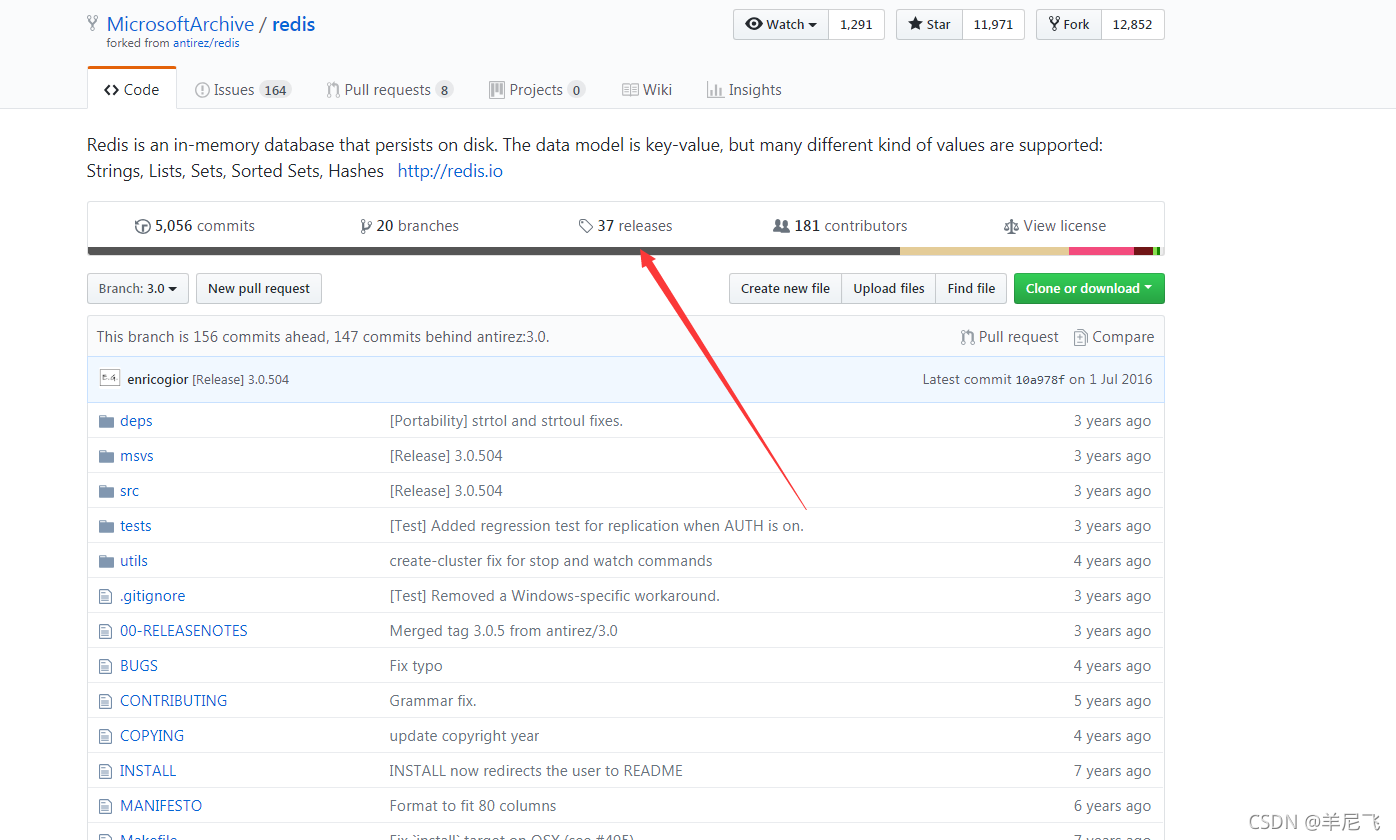This screenshot has height=840, width=1396.
Task: Open the 'Fix typo' commit message
Action: [x=416, y=666]
